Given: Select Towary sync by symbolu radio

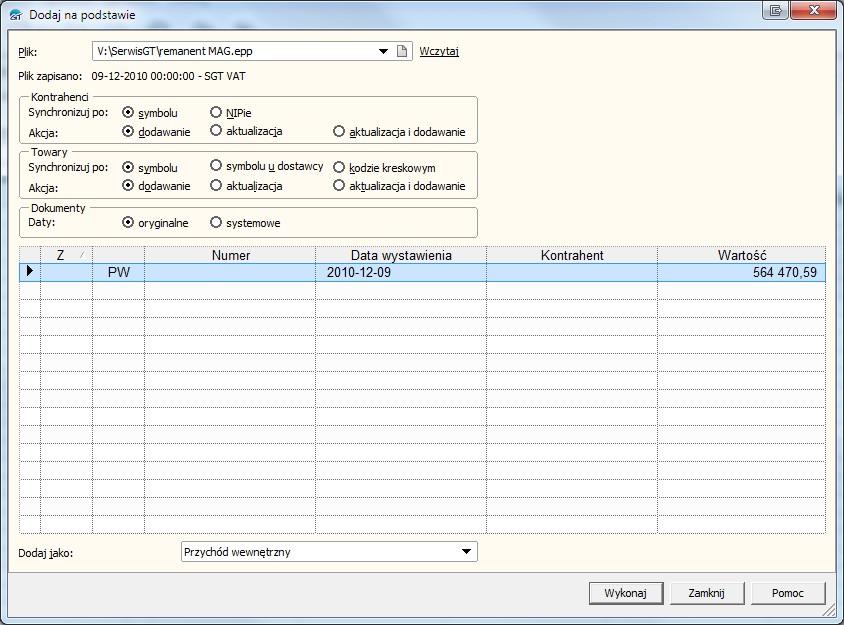Looking at the screenshot, I should point(128,167).
